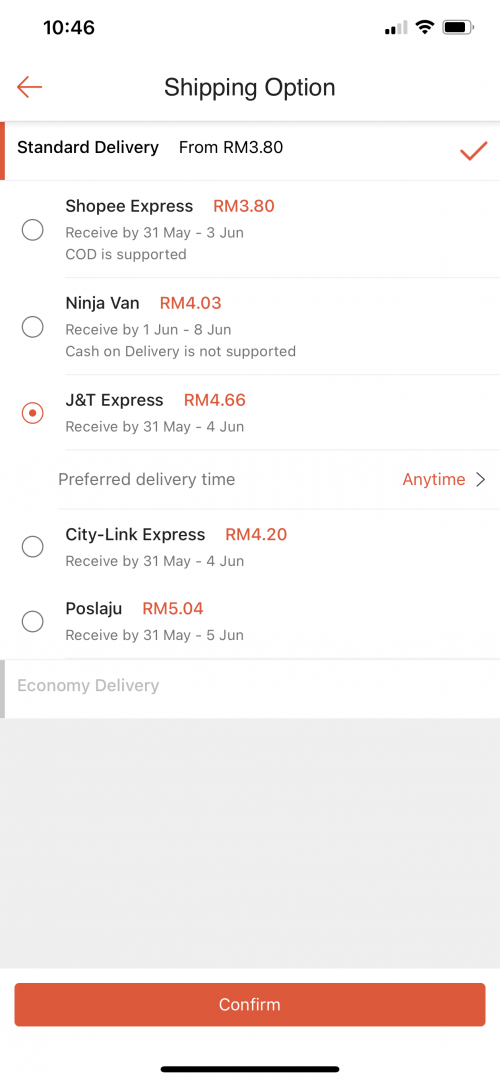Tap the battery indicator icon
The height and width of the screenshot is (1082, 500).
tap(458, 28)
